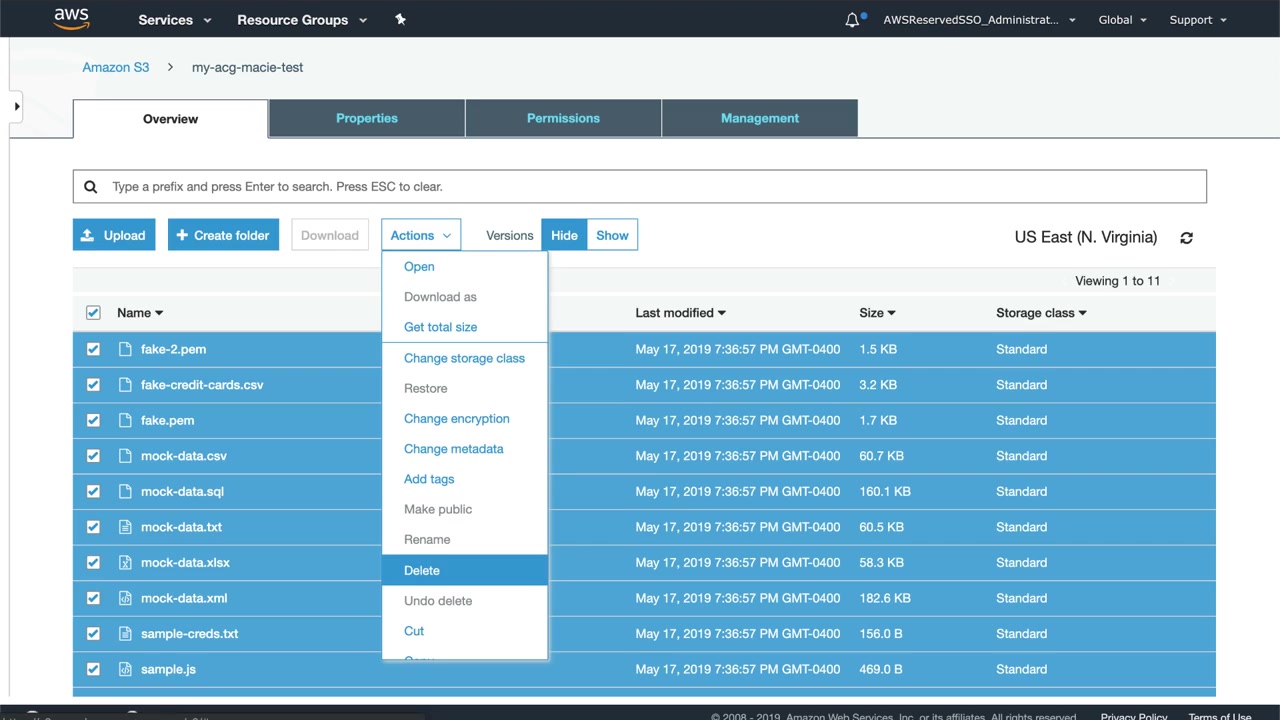The width and height of the screenshot is (1280, 720).
Task: Open the notifications bell
Action: click(x=852, y=20)
